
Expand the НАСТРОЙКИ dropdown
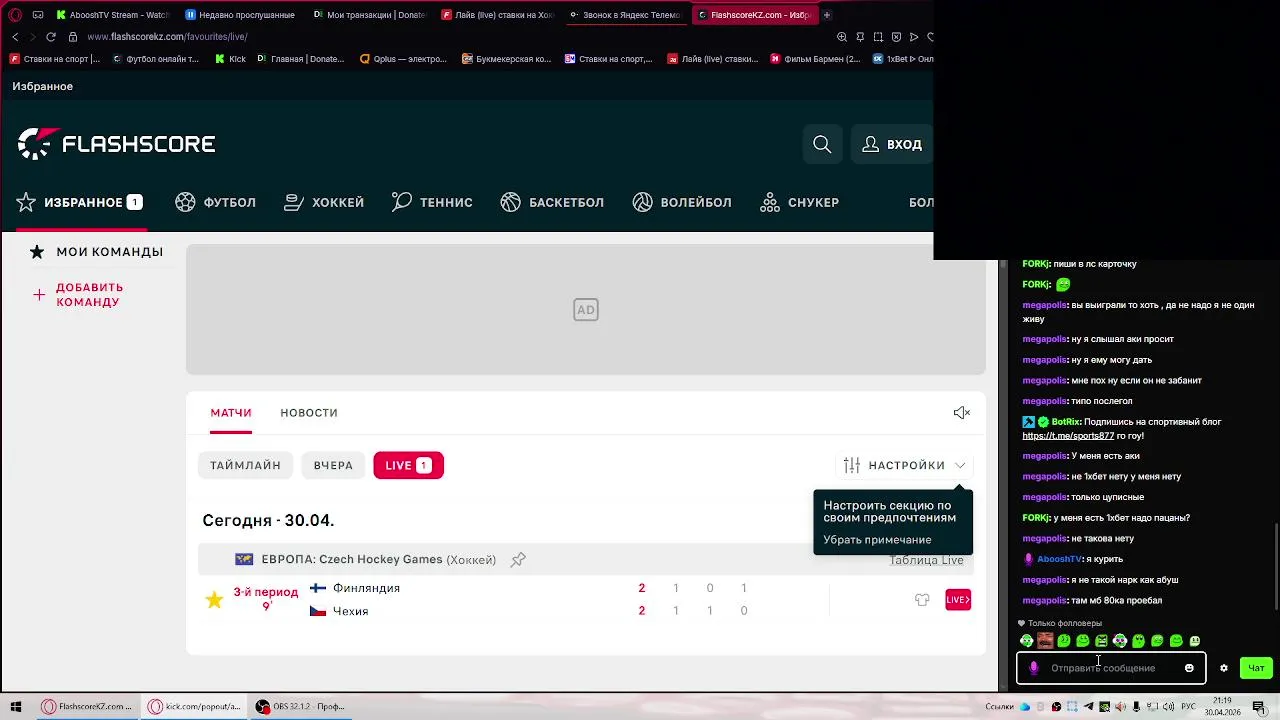904,465
